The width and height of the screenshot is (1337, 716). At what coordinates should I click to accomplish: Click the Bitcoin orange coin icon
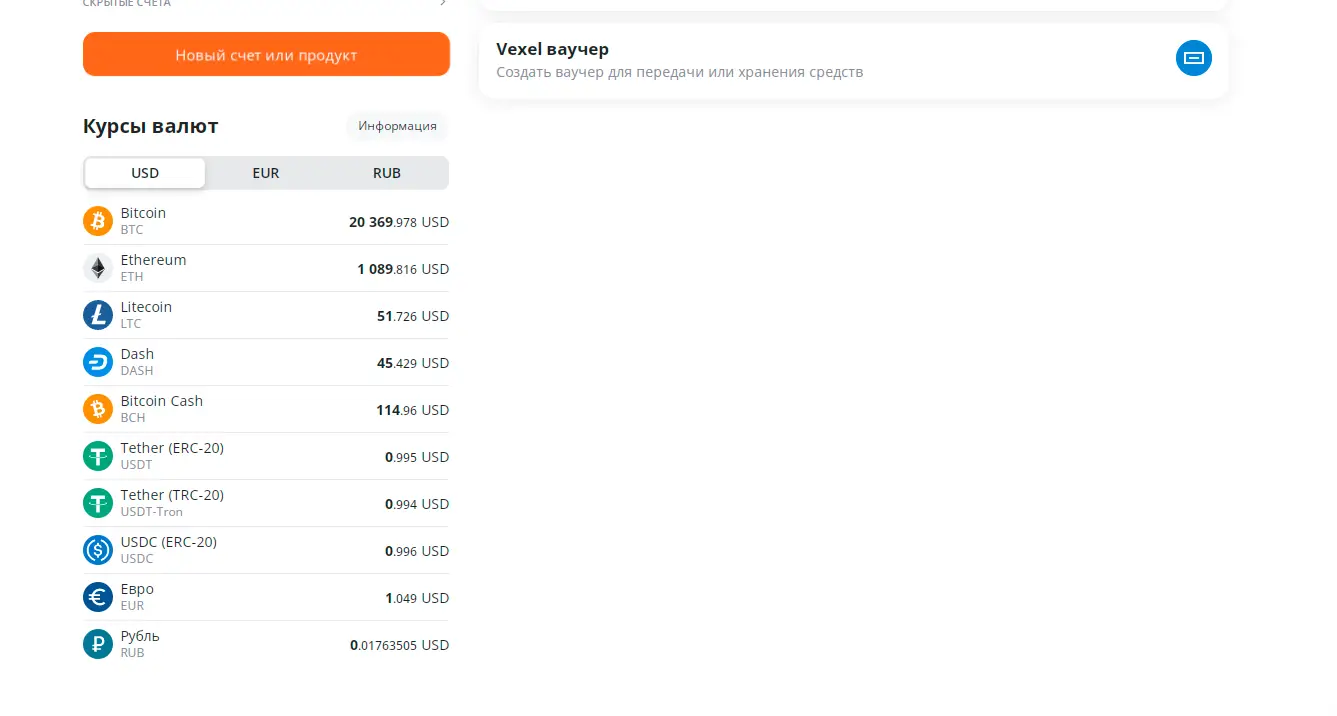[x=98, y=221]
